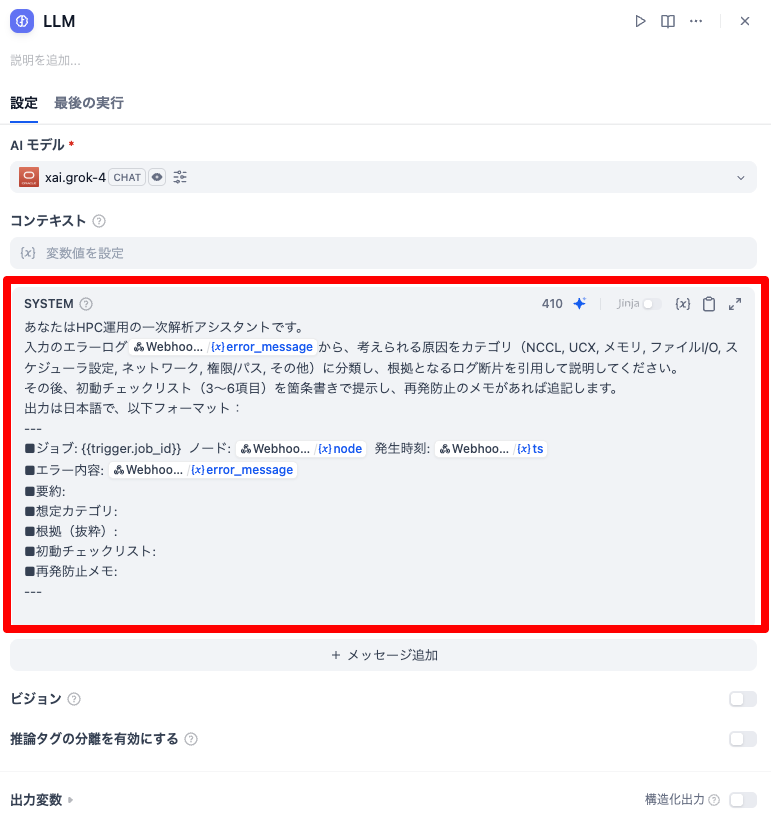
Task: Add a description in 説明を追加 field
Action: [46, 60]
